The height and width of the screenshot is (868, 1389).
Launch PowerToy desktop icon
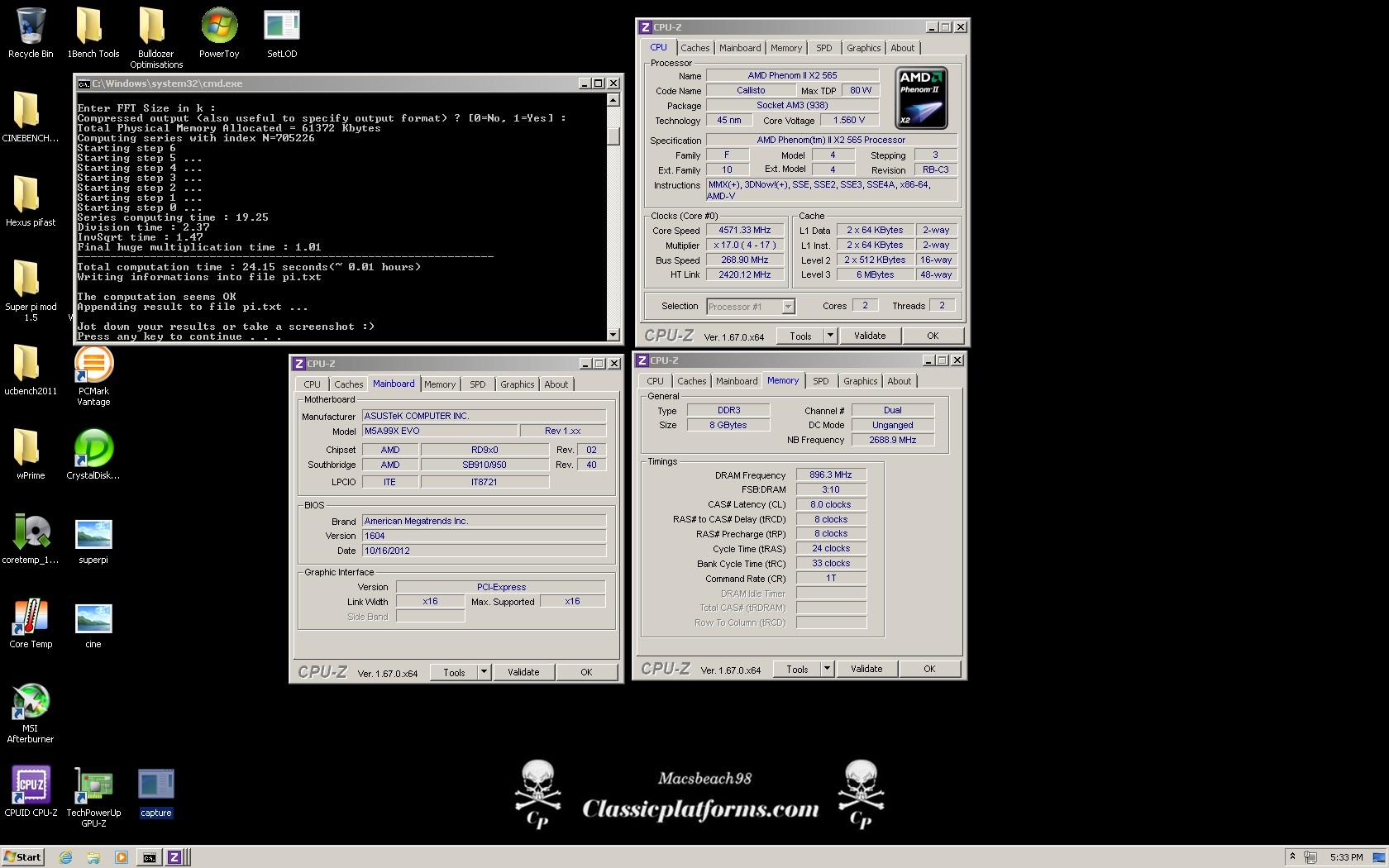219,32
